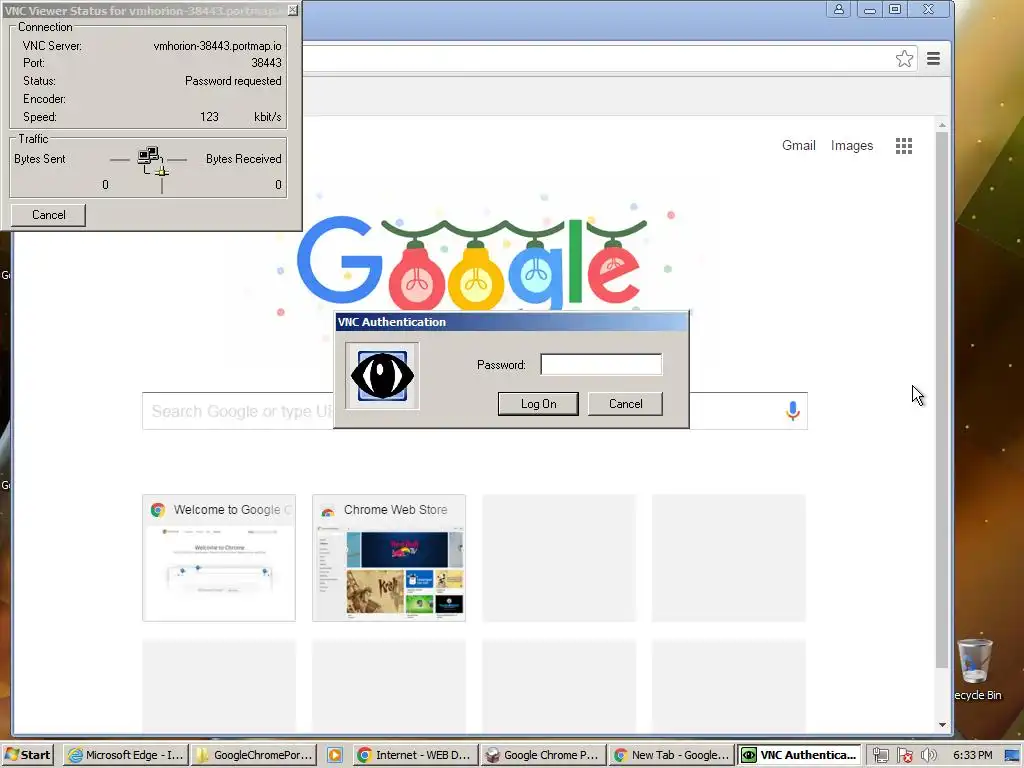This screenshot has width=1024, height=768.
Task: Click the Bytes Sent label
Action: [x=40, y=159]
